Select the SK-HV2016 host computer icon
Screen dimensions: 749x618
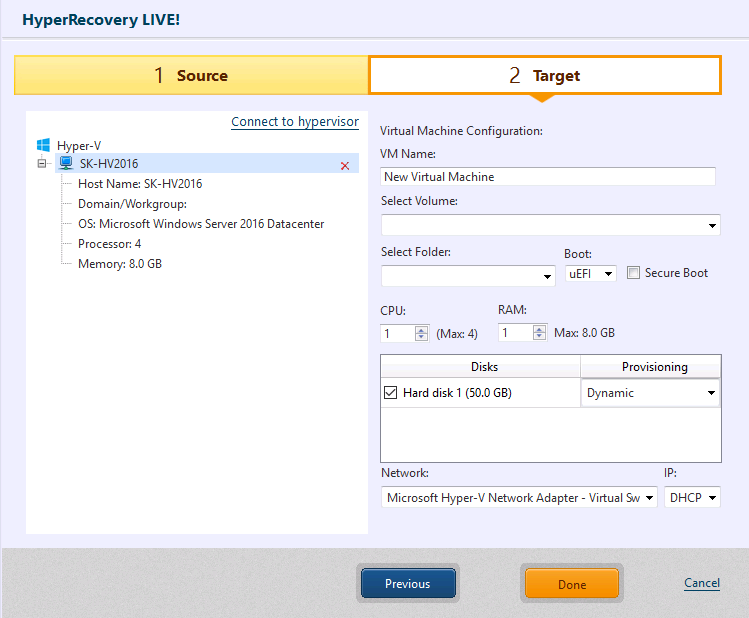[x=66, y=163]
